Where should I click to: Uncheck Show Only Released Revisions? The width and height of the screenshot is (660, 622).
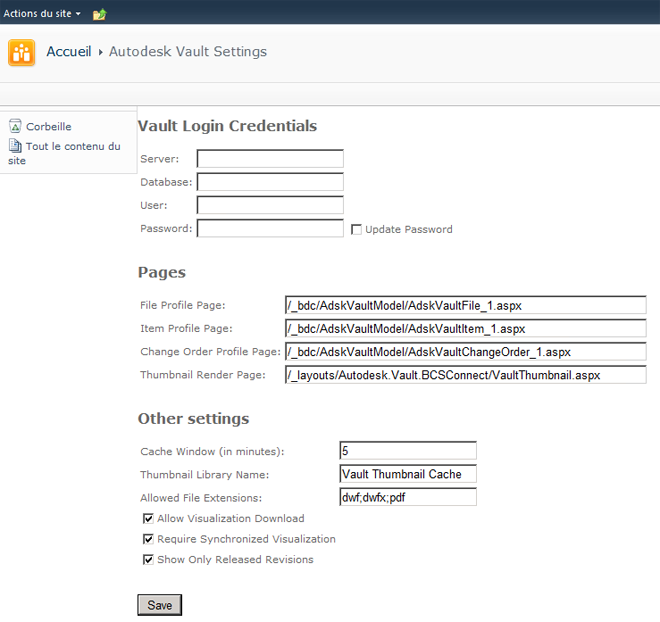(148, 560)
